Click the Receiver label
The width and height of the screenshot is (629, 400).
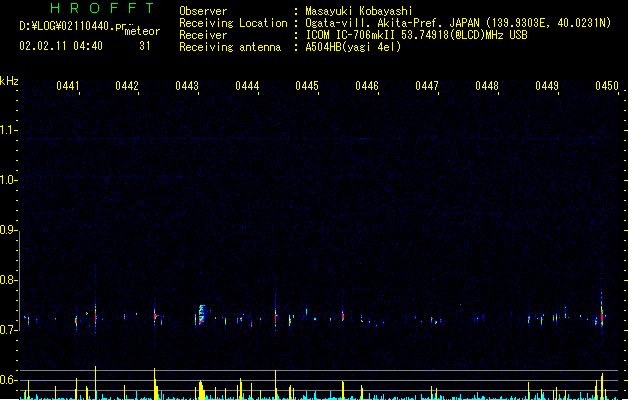203,35
